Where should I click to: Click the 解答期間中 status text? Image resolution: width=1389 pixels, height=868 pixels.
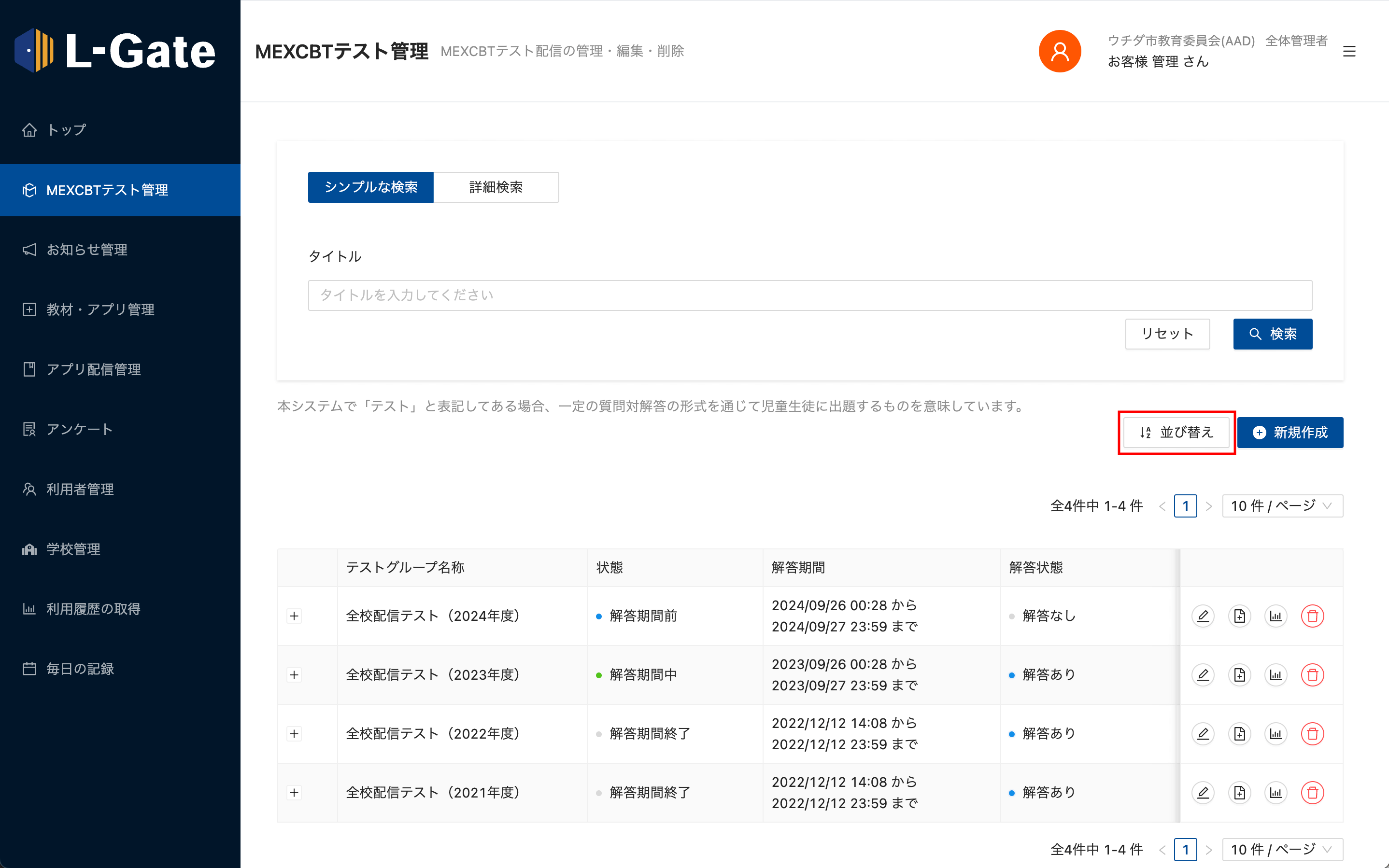point(643,675)
